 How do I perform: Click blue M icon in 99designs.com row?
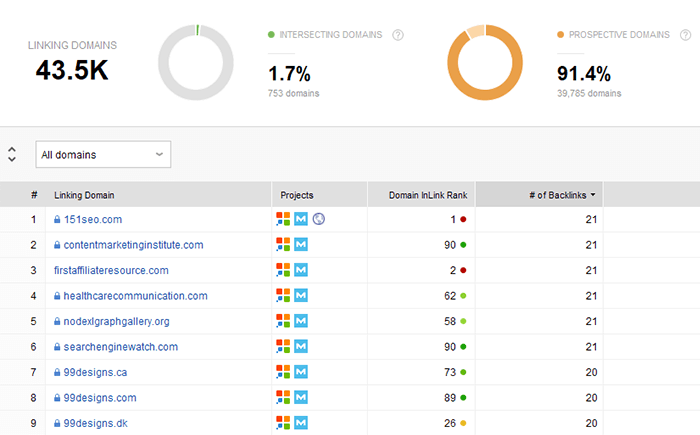[301, 397]
